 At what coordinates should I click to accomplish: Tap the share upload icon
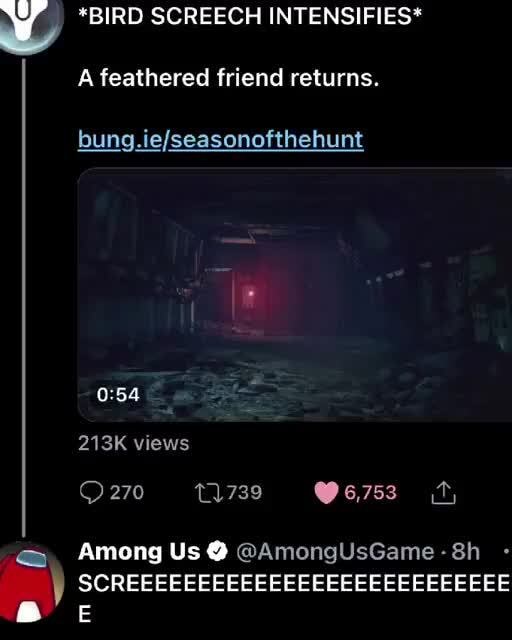443,493
